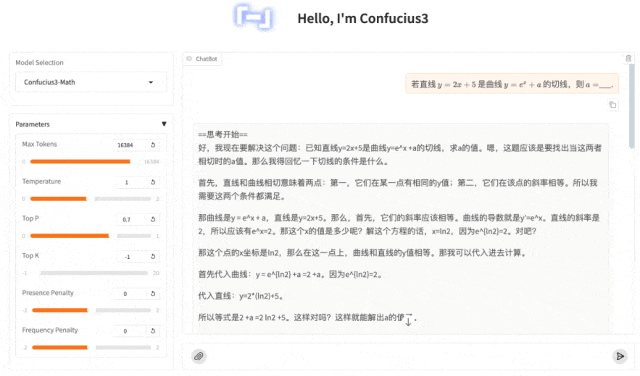This screenshot has height=376, width=640.
Task: Adjust the Temperature slider
Action: (x=91, y=199)
